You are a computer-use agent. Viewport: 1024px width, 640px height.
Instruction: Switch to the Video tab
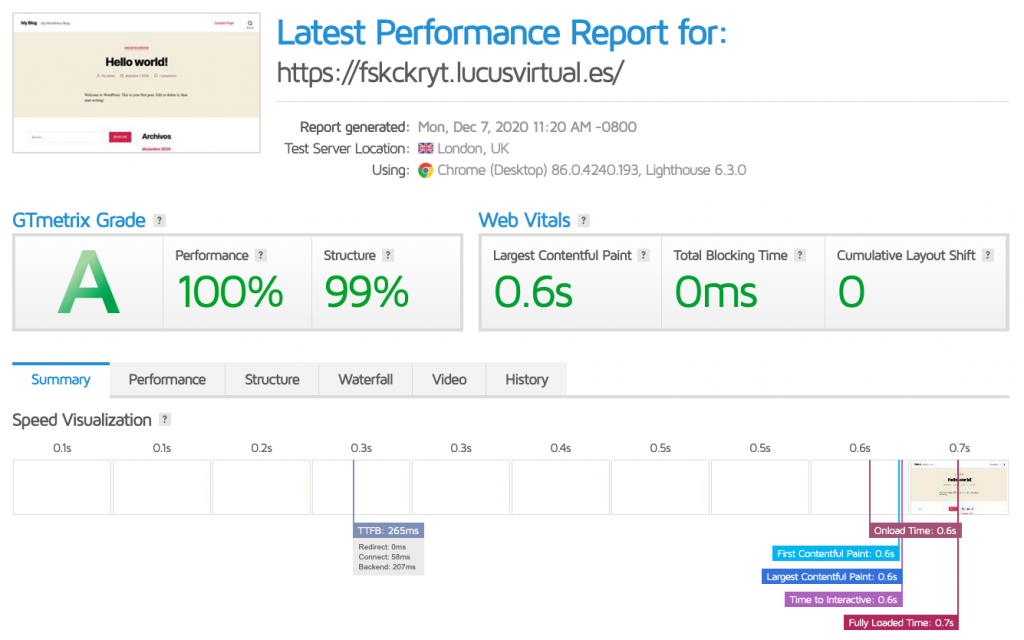[449, 379]
